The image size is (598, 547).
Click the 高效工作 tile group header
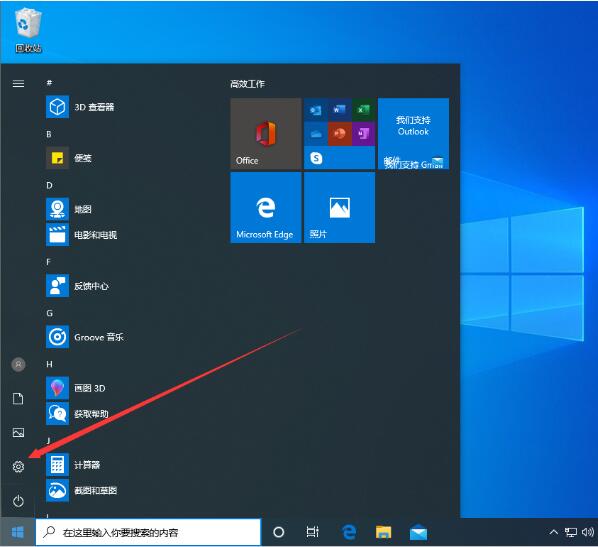point(247,84)
